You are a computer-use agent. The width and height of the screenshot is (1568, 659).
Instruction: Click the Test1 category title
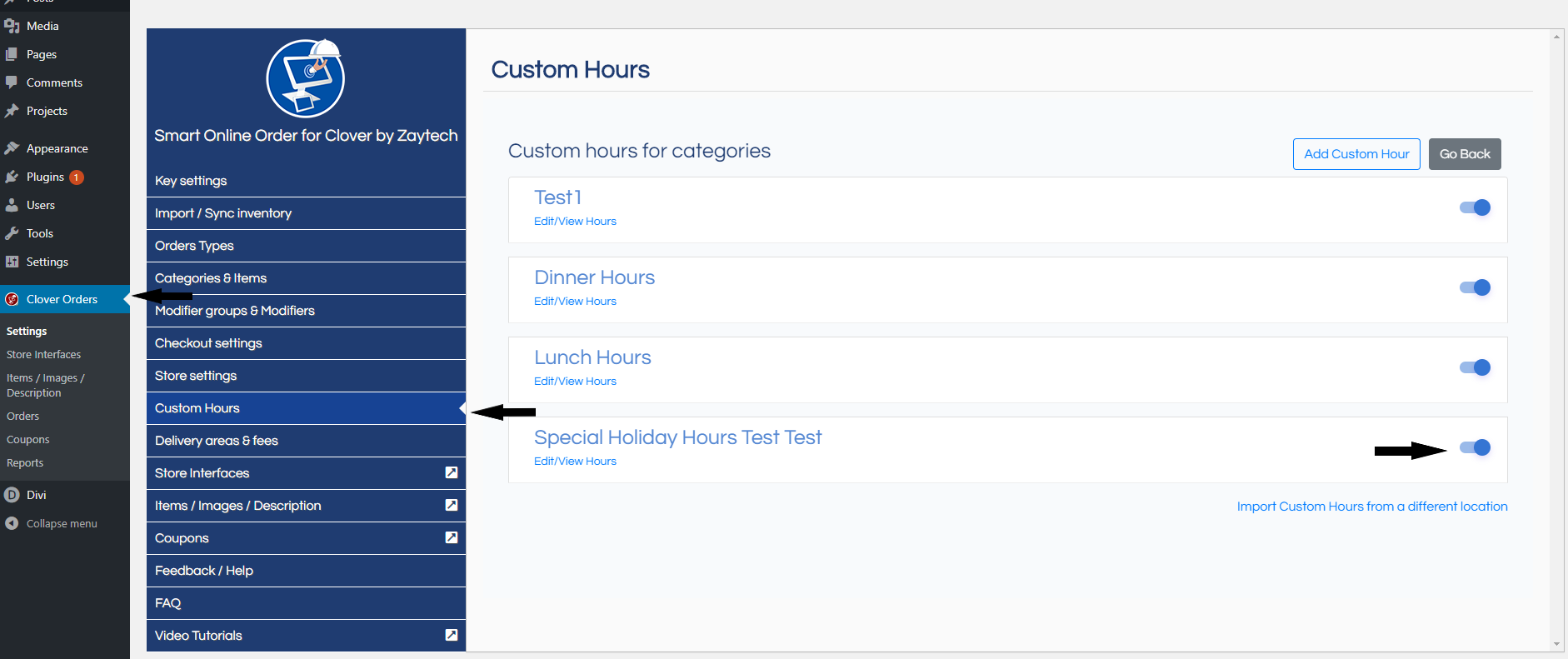(x=557, y=197)
